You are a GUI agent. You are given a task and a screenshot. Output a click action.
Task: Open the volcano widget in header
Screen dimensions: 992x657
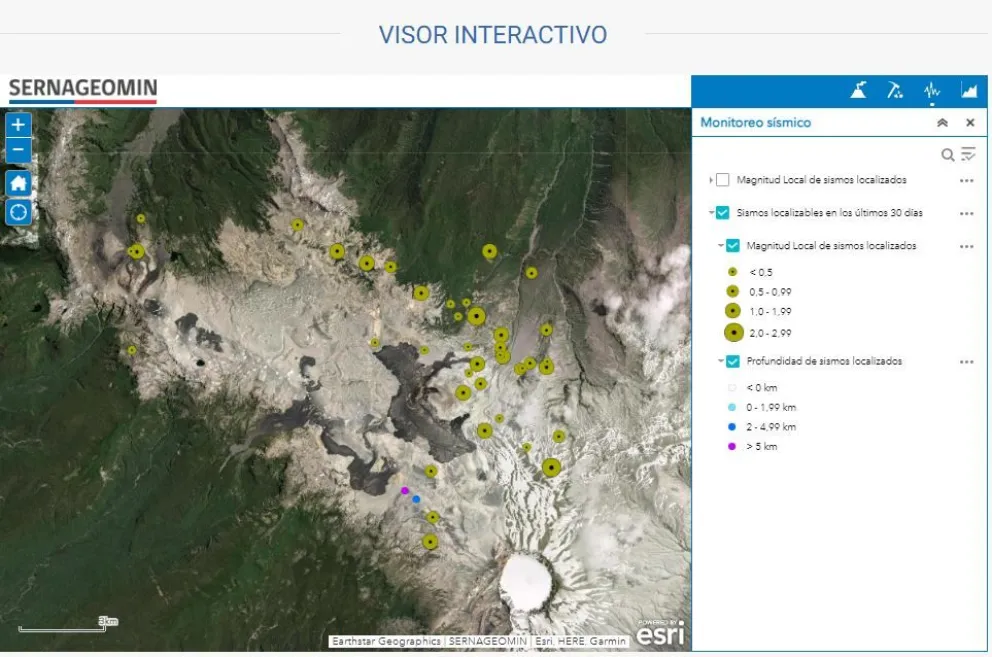click(x=859, y=91)
